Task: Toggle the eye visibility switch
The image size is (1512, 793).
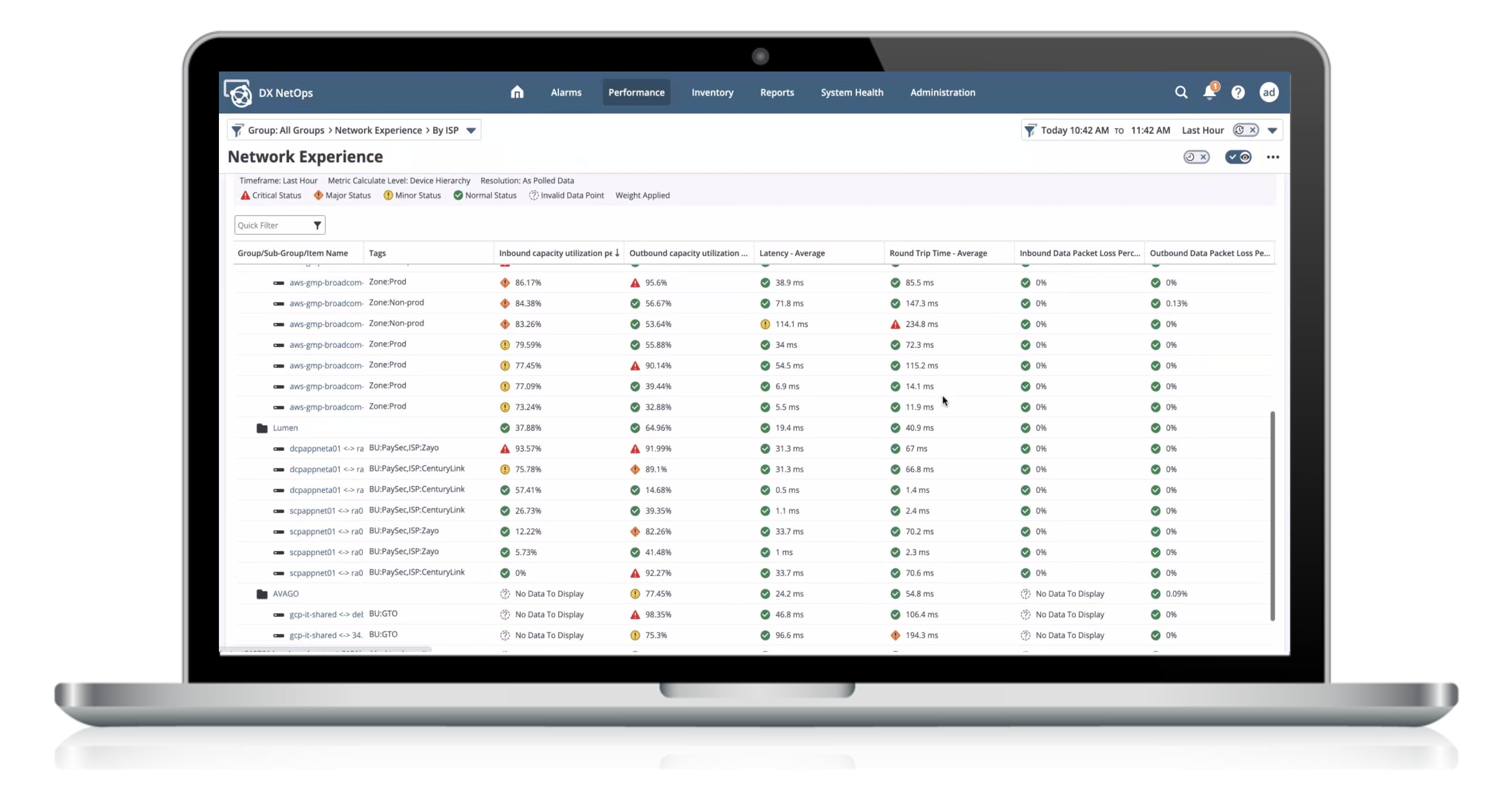Action: (x=1238, y=157)
